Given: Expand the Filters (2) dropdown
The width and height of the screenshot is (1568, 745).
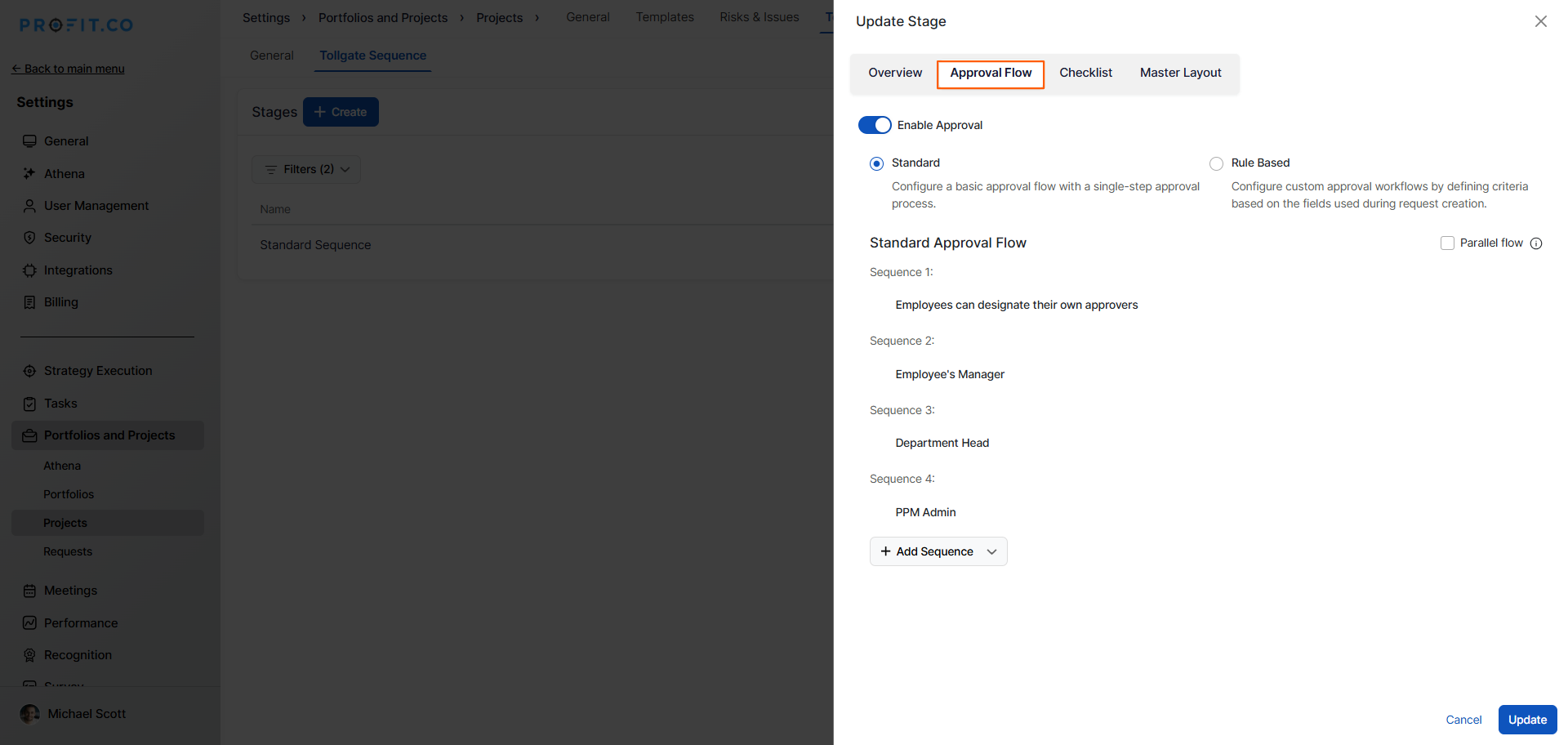Looking at the screenshot, I should (x=306, y=169).
